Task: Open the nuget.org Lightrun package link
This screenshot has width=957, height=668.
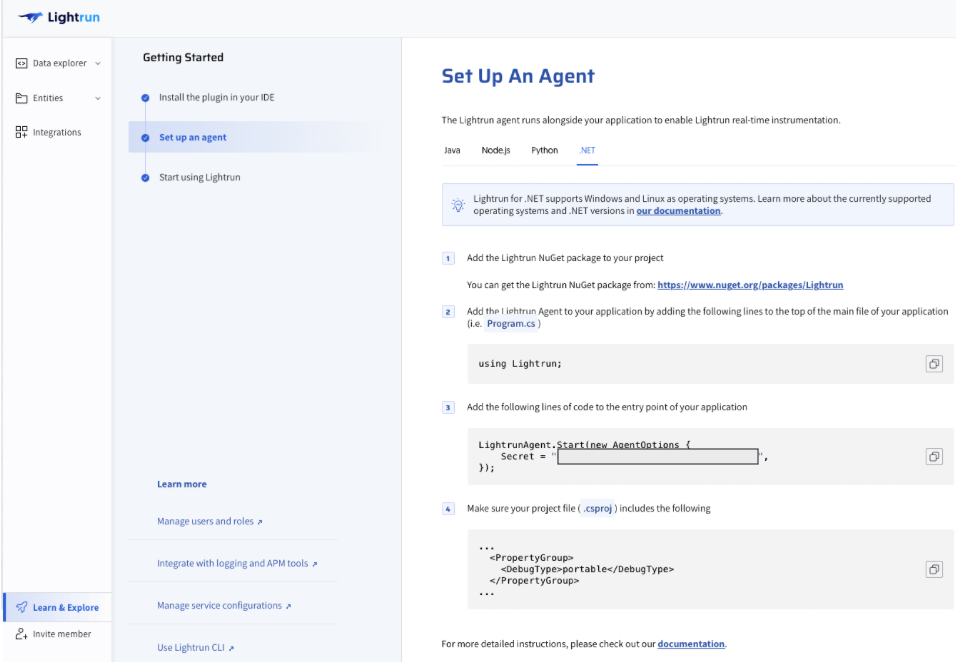Action: tap(750, 285)
